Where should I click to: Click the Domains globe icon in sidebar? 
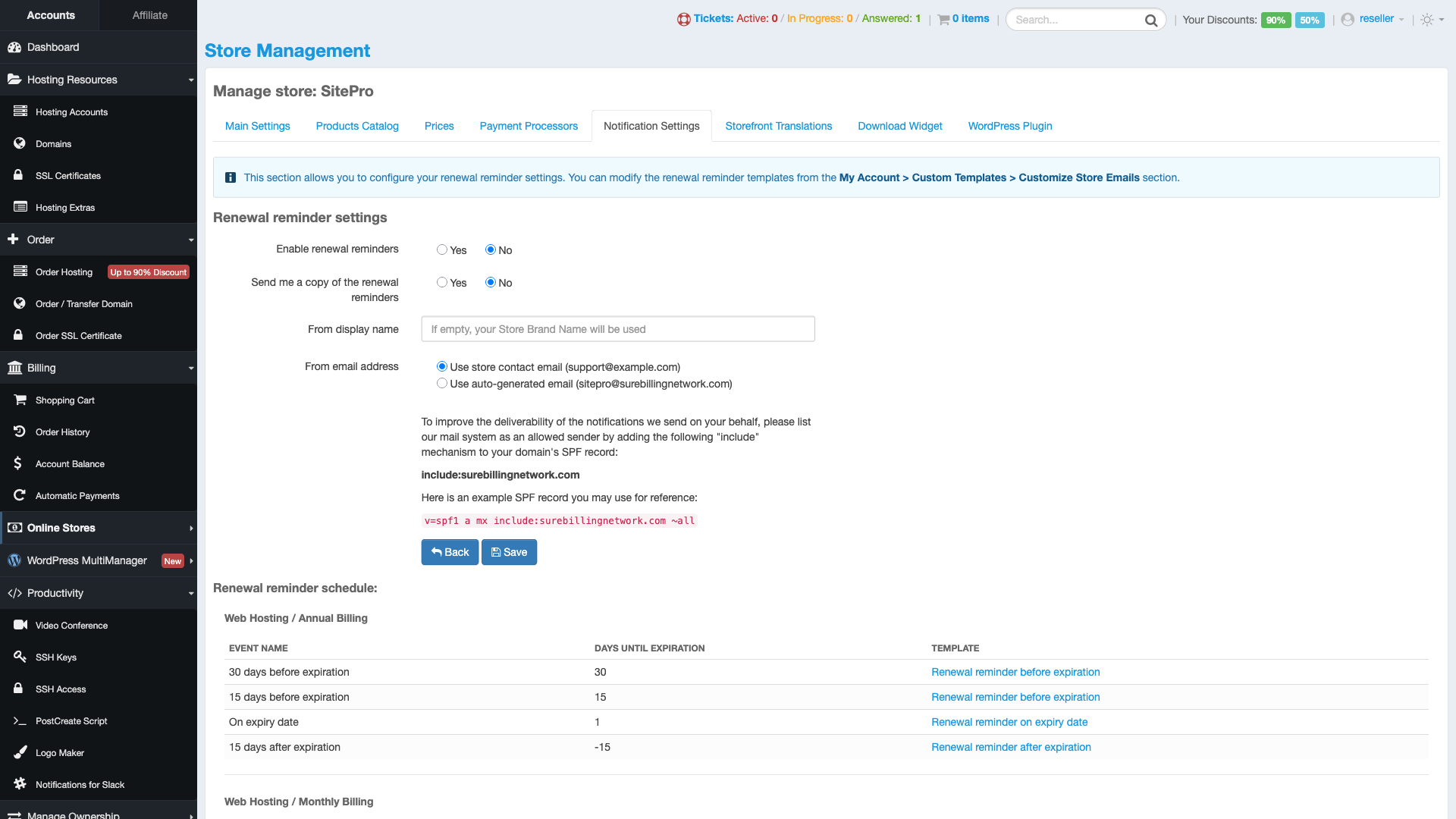pyautogui.click(x=20, y=143)
